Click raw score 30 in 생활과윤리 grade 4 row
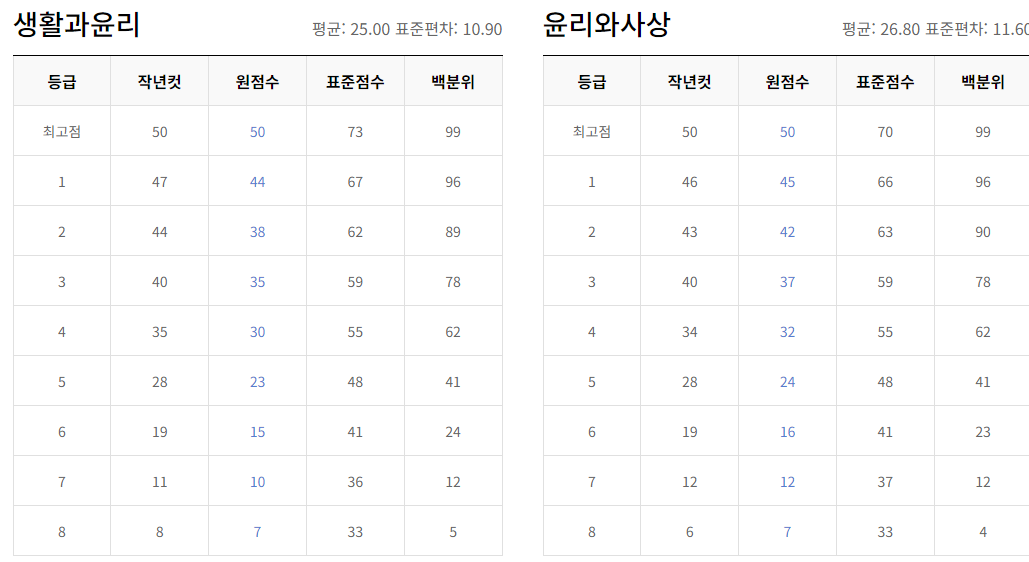Image resolution: width=1029 pixels, height=562 pixels. pyautogui.click(x=257, y=332)
